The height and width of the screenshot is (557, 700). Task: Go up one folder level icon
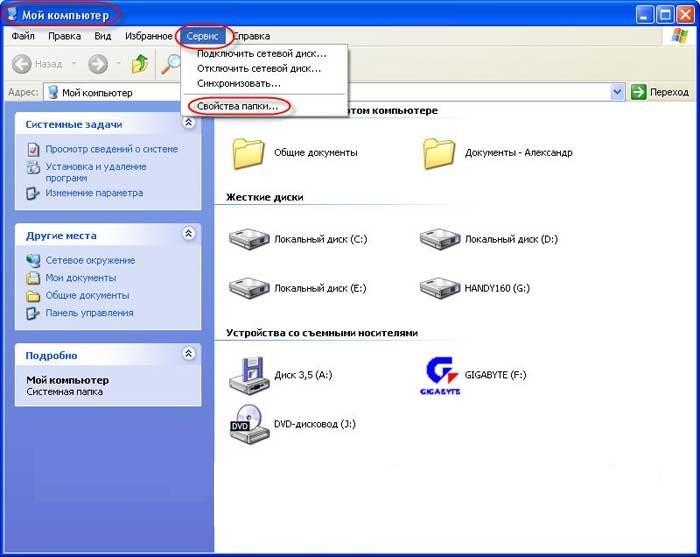140,64
